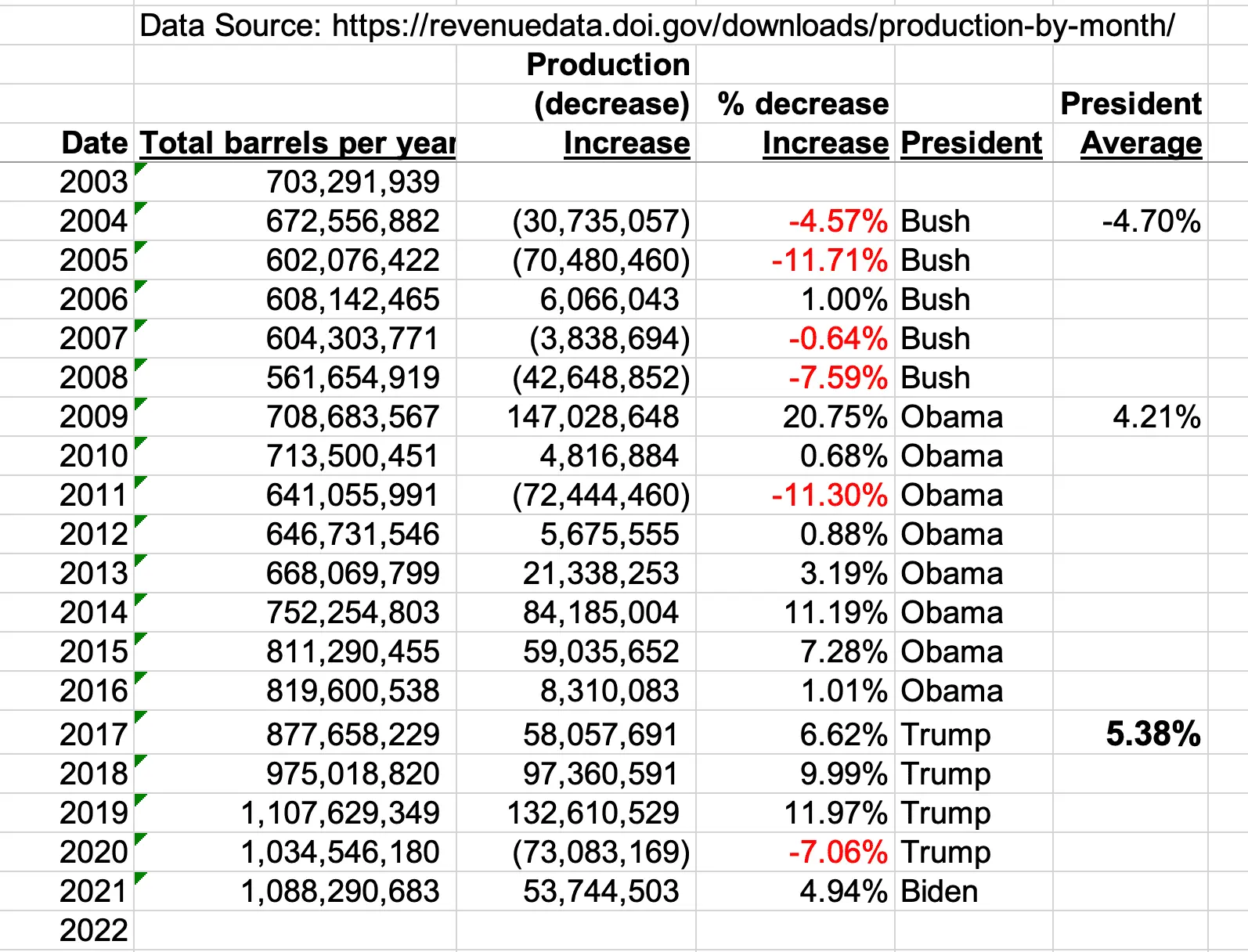Click the 2003 total barrels value 703,291,939

coord(352,182)
